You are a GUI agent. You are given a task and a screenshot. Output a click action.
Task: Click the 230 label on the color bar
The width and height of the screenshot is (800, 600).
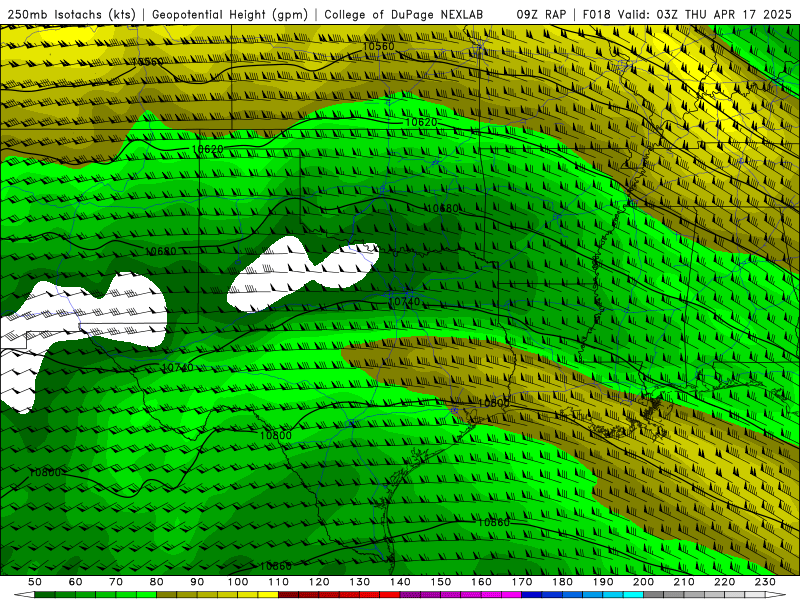point(765,582)
